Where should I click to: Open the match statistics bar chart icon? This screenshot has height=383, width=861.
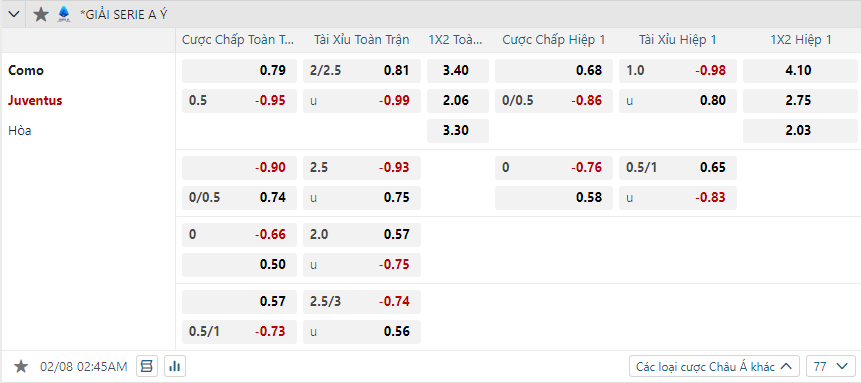point(175,366)
